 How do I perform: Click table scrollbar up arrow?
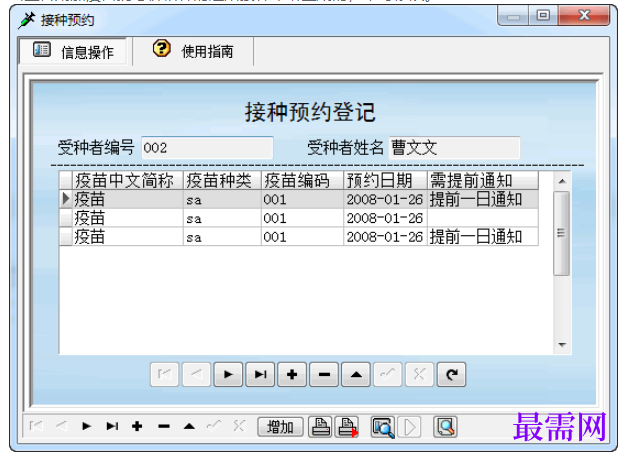pyautogui.click(x=562, y=181)
